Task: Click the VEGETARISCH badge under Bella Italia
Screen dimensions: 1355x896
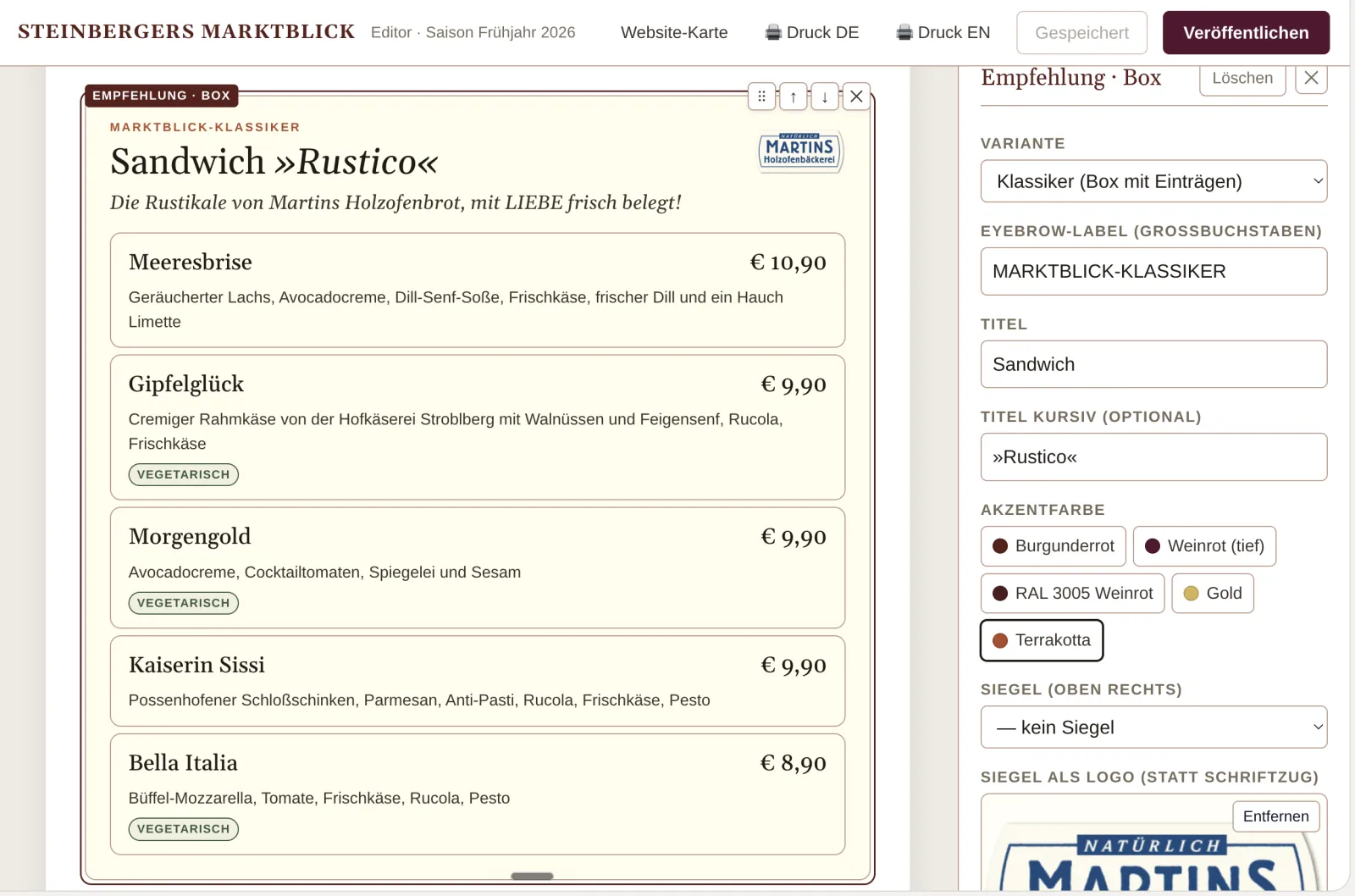Action: [183, 829]
